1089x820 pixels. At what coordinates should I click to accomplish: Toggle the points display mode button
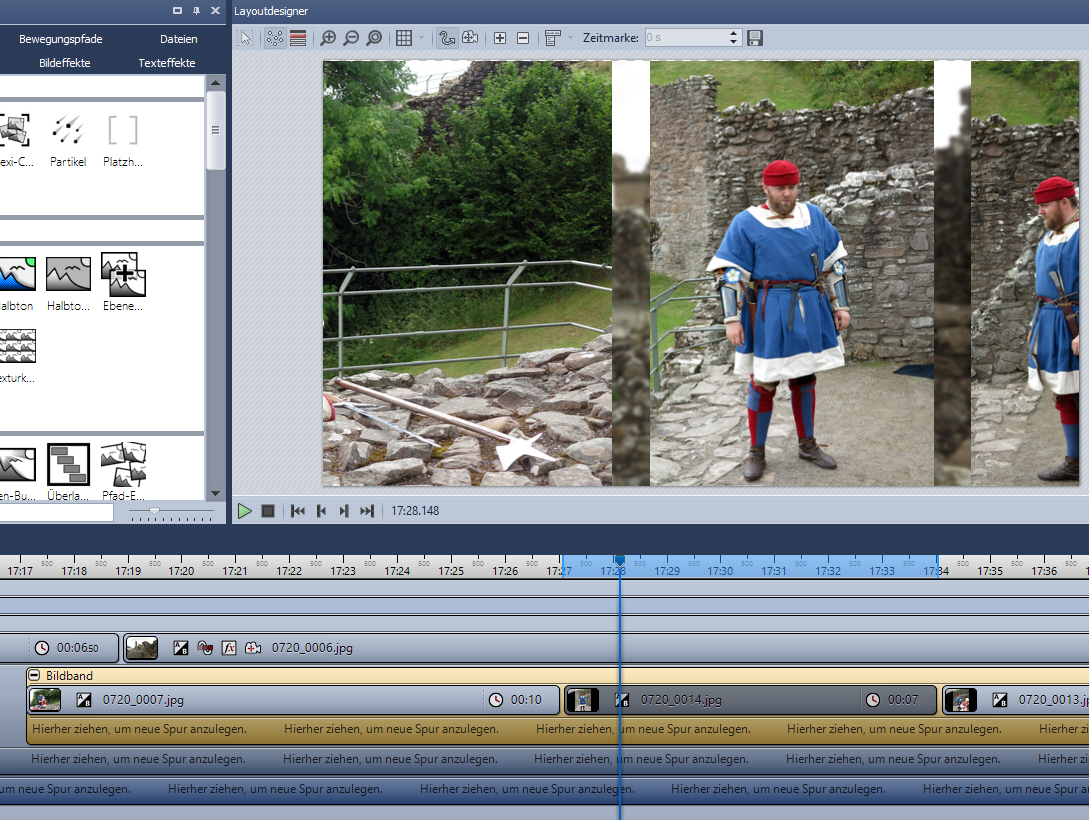point(274,38)
